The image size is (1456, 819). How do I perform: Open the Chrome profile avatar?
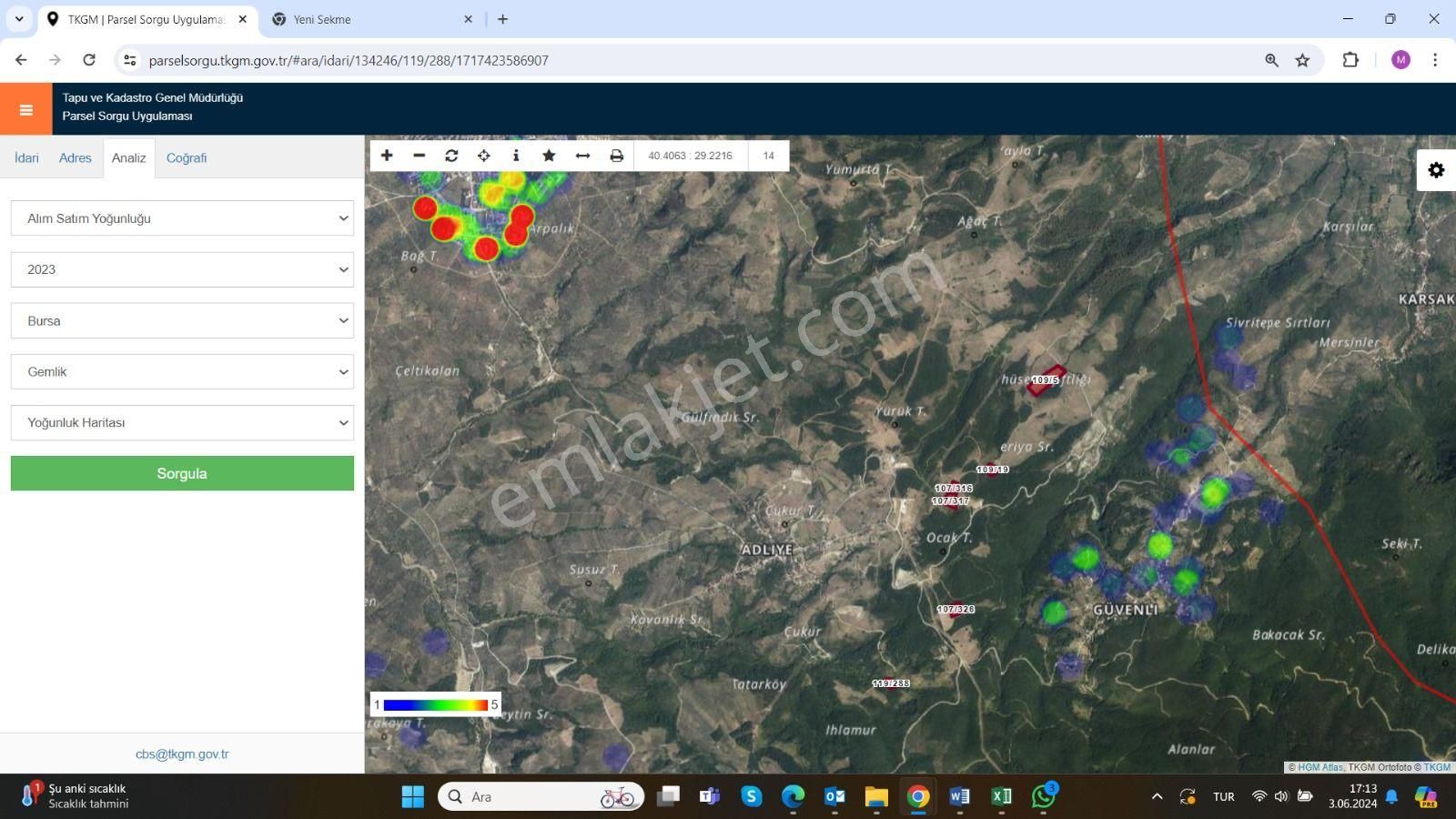point(1400,60)
